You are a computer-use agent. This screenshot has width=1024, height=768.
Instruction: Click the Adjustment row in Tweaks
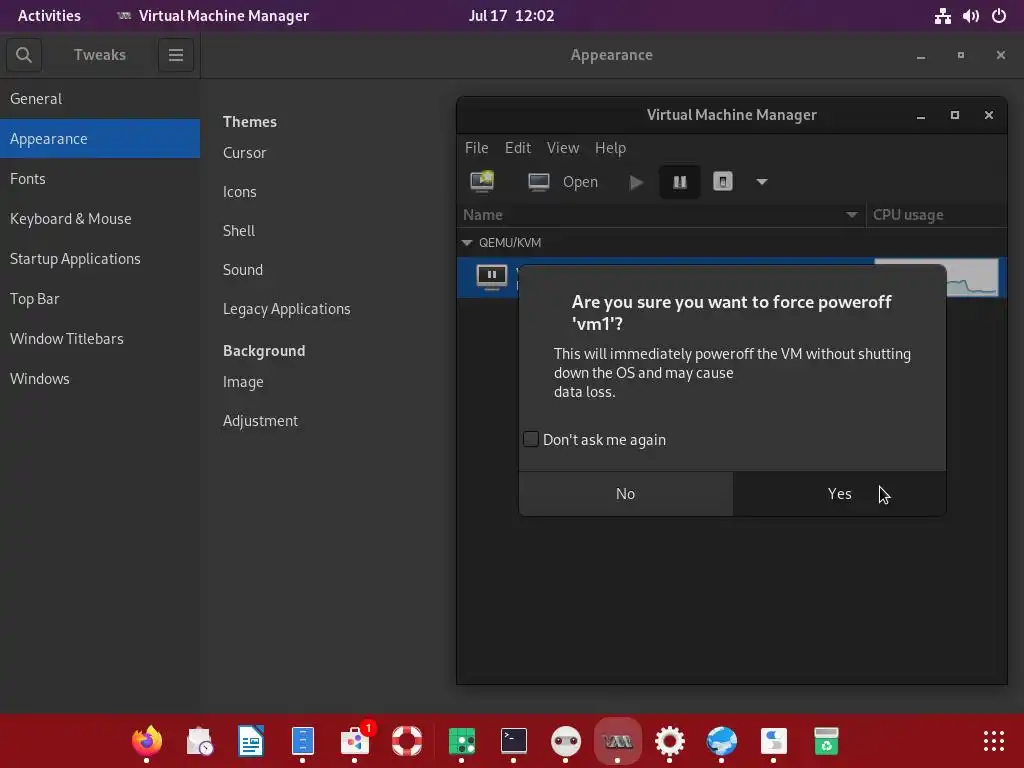(260, 421)
